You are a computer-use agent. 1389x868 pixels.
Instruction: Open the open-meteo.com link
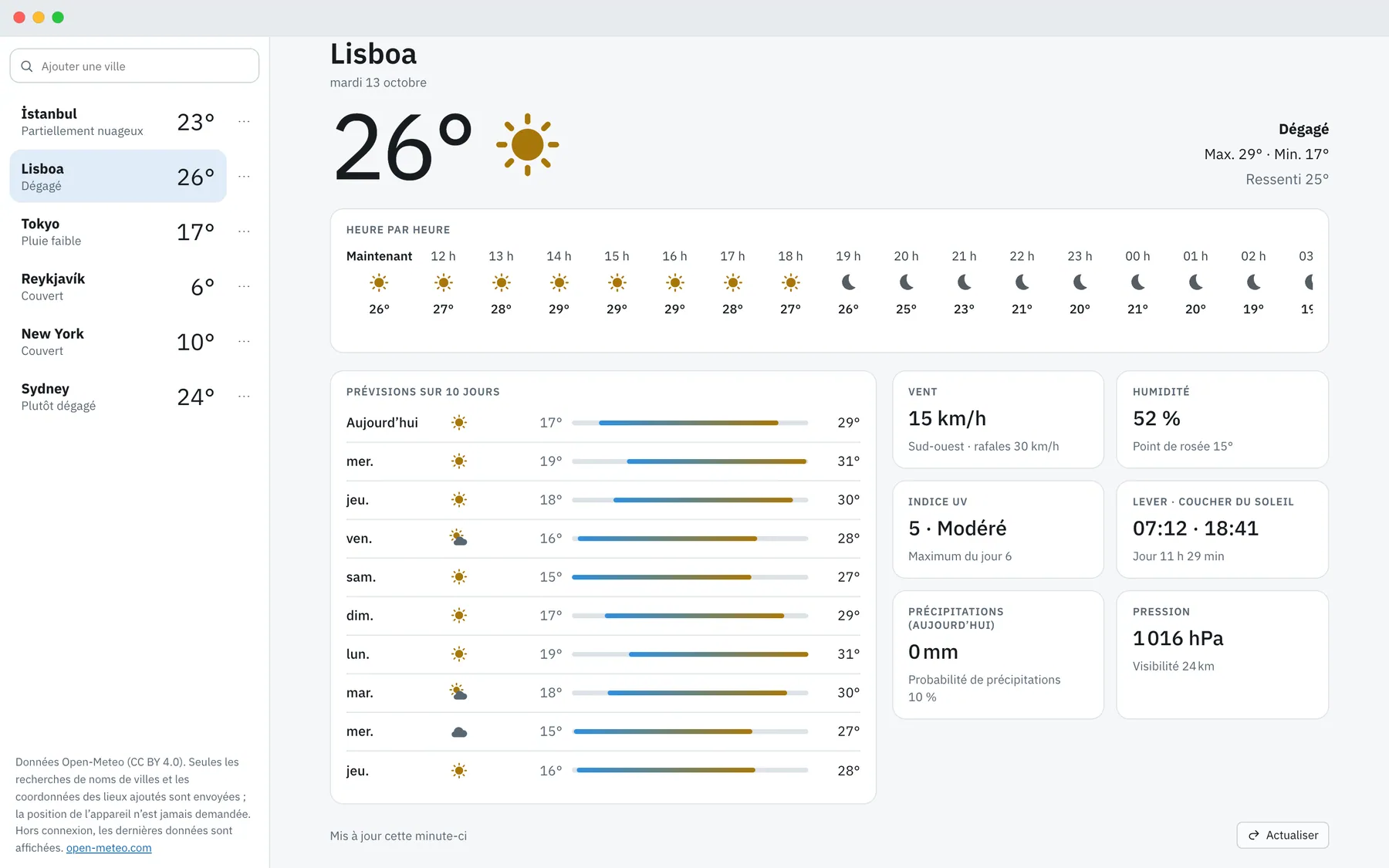click(109, 848)
